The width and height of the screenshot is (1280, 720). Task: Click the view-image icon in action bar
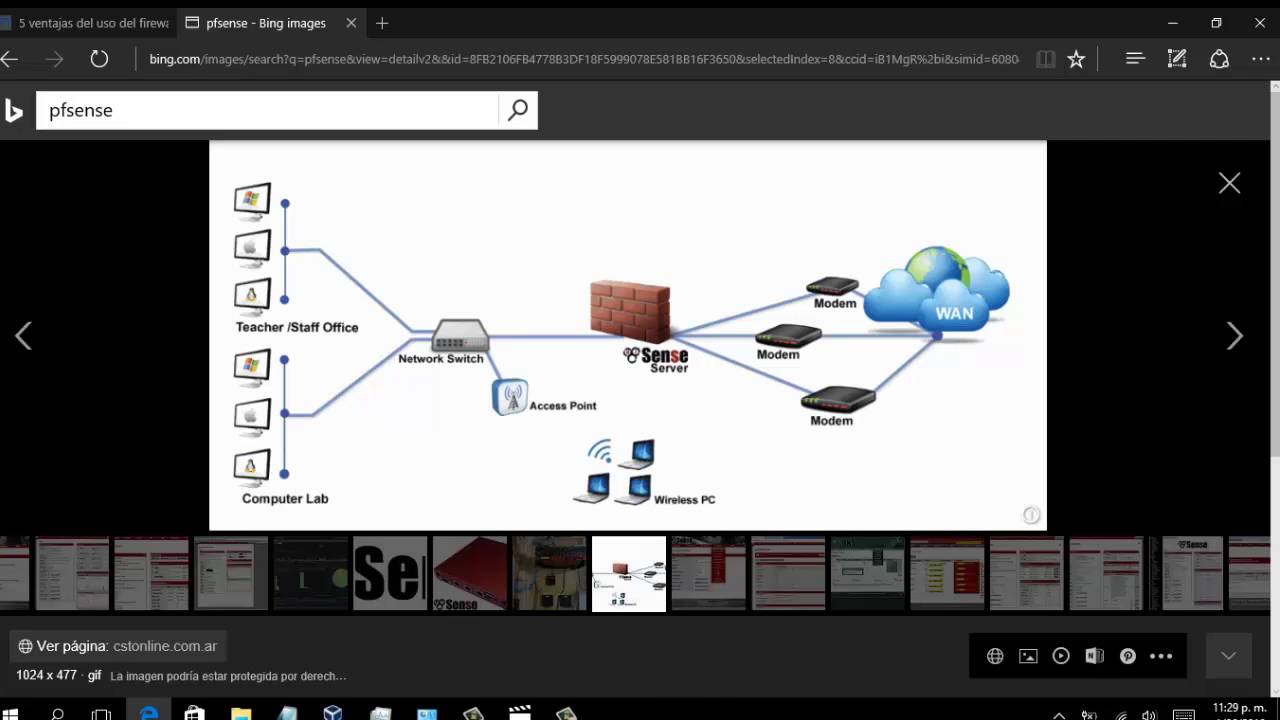coord(1028,656)
